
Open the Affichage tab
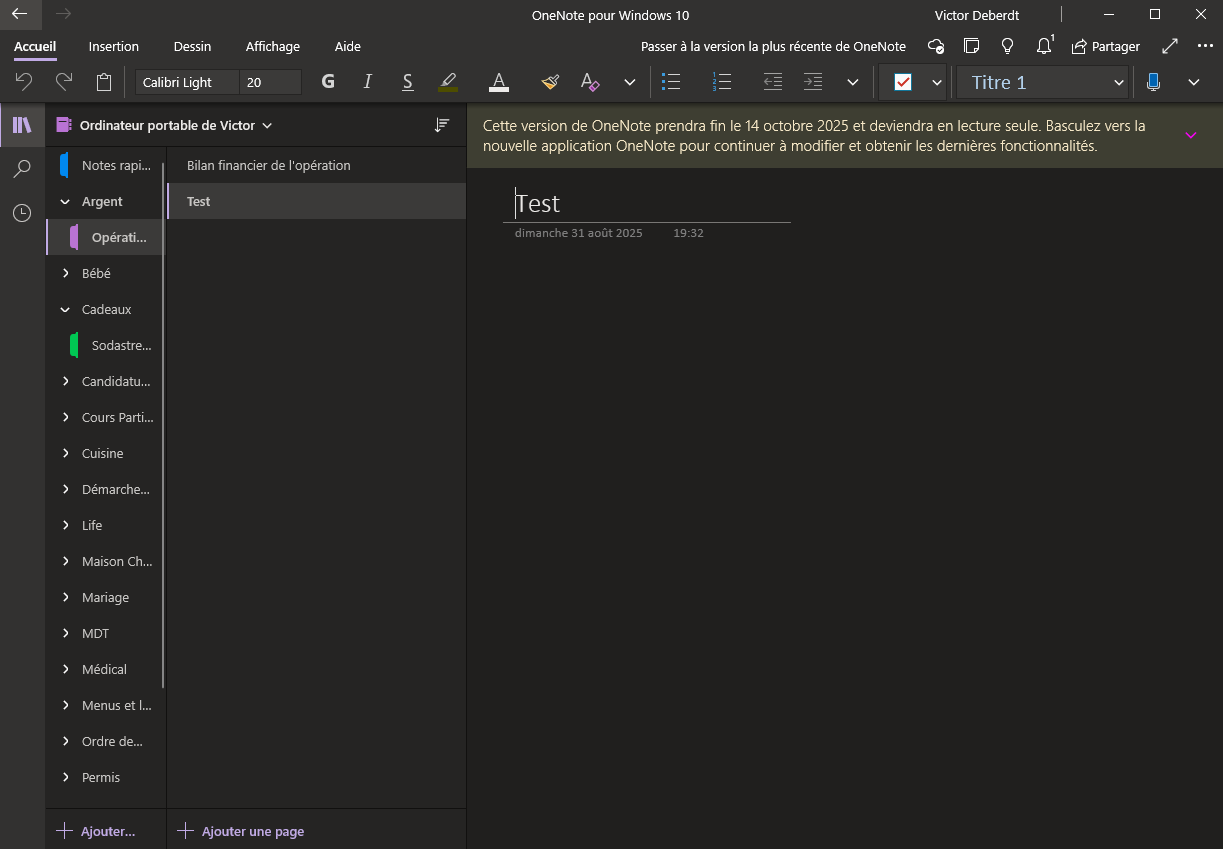point(273,46)
